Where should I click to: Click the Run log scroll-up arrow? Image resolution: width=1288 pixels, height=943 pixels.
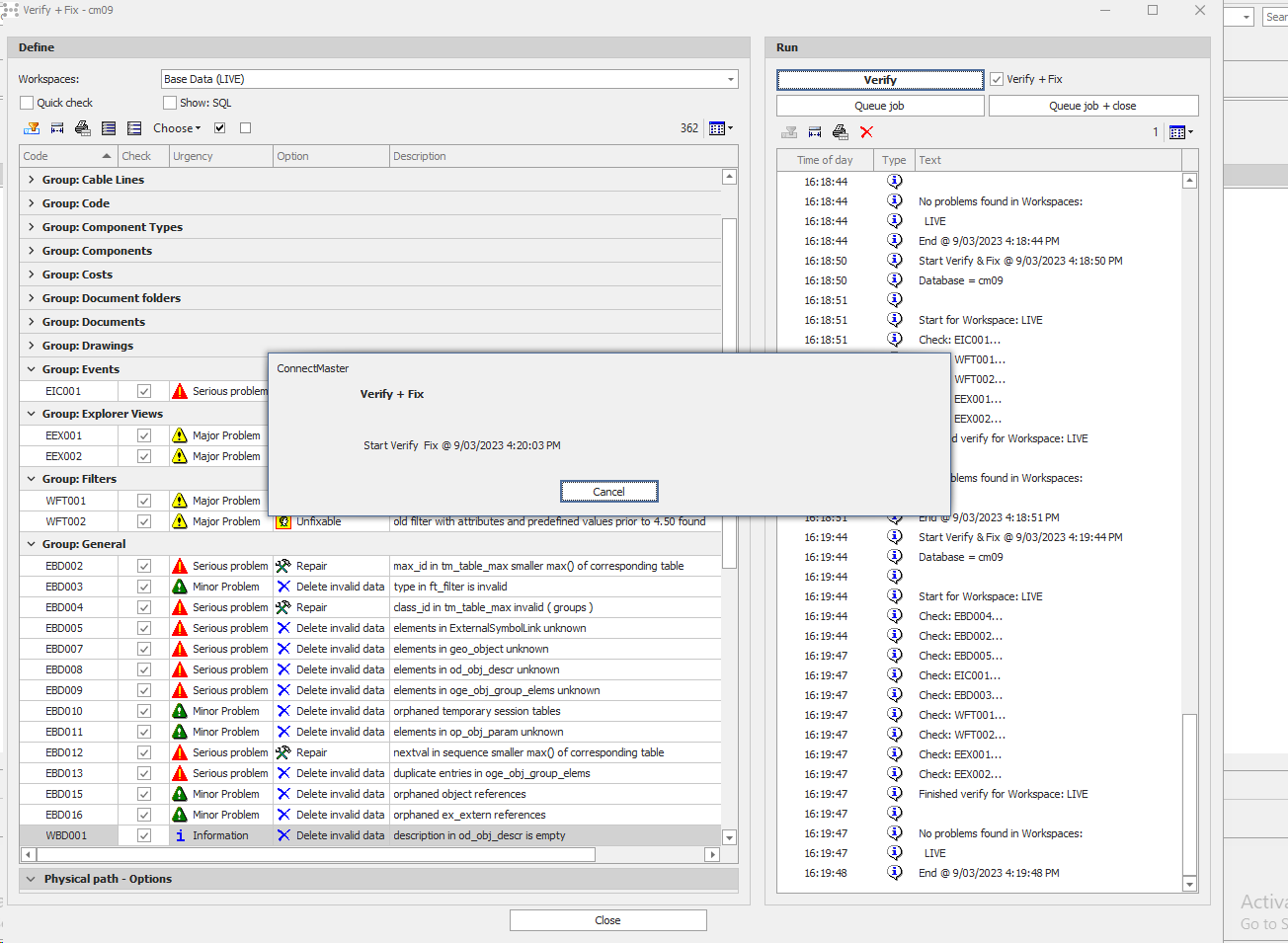[1189, 181]
